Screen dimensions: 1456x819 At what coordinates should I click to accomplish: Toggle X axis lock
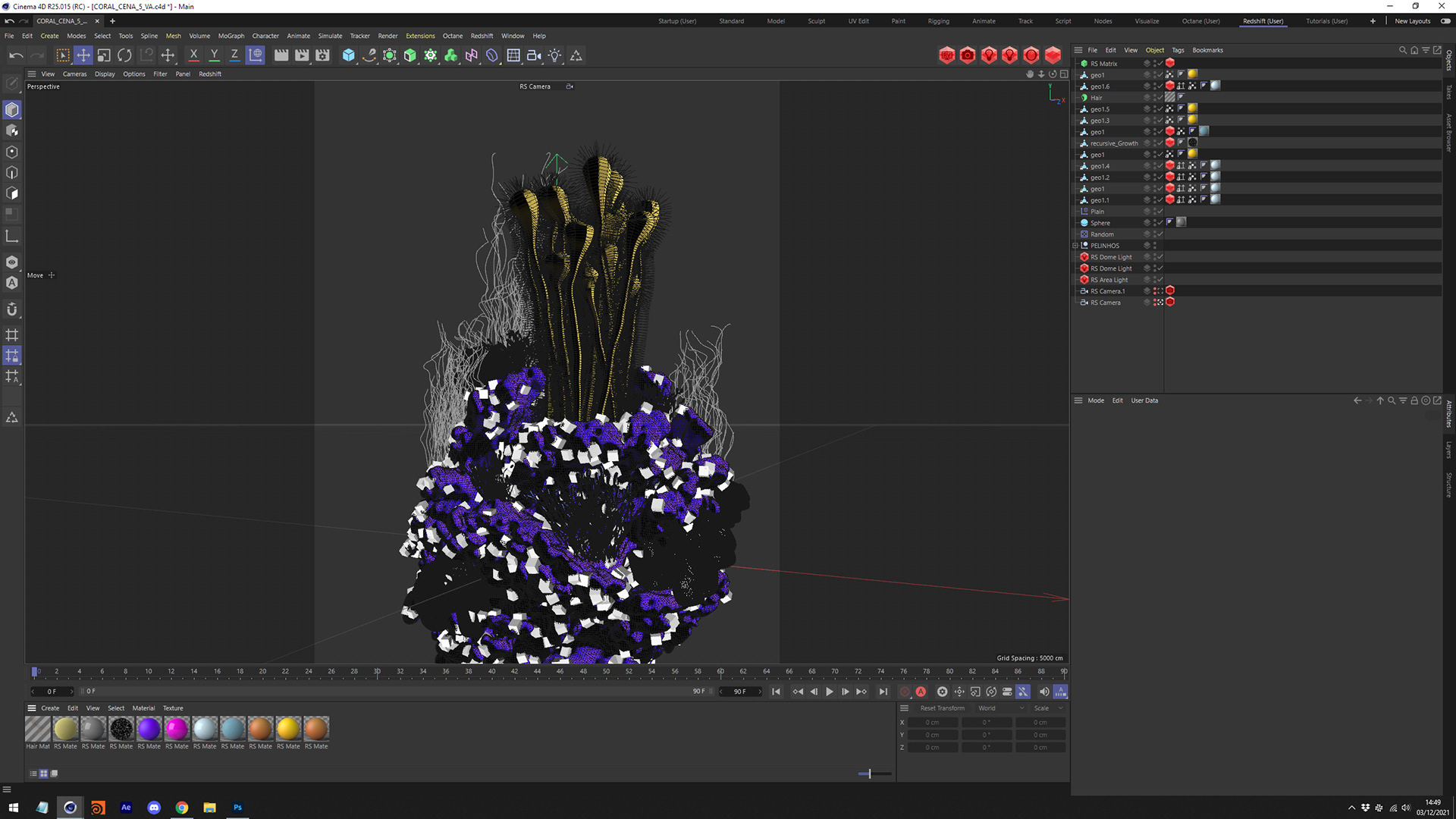[x=193, y=55]
